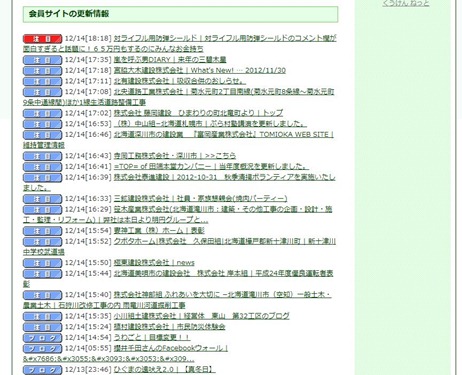
Task: Click the 注目 badge beside 12/14[16:46]
Action: tap(42, 135)
